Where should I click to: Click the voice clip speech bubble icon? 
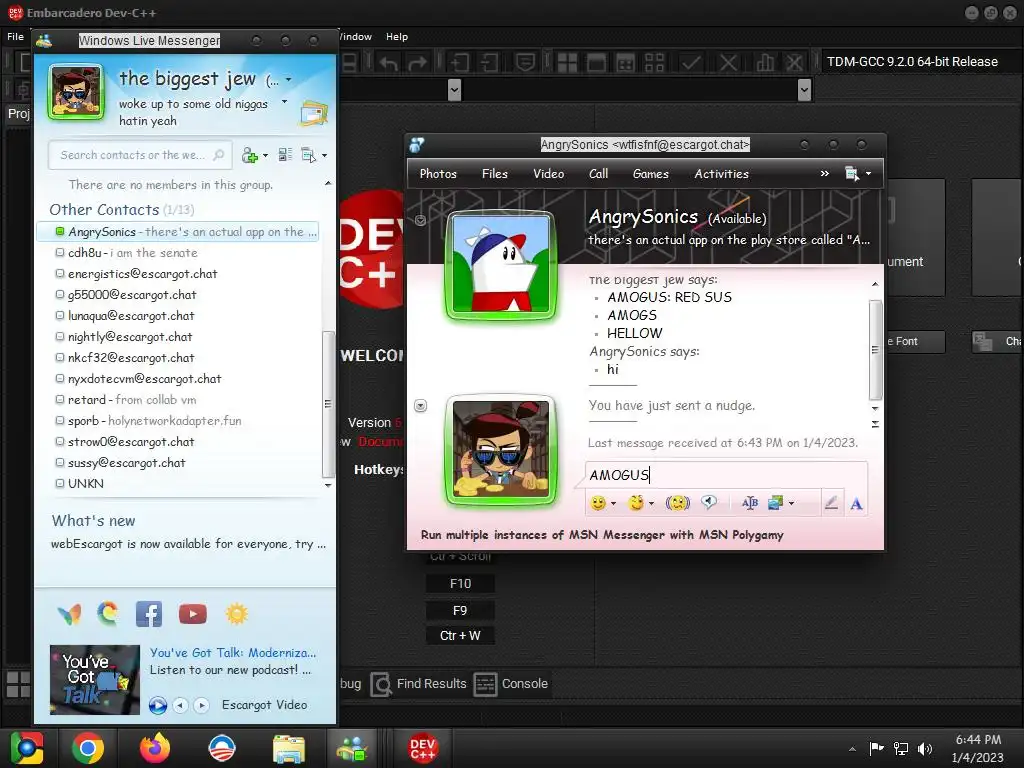click(709, 502)
